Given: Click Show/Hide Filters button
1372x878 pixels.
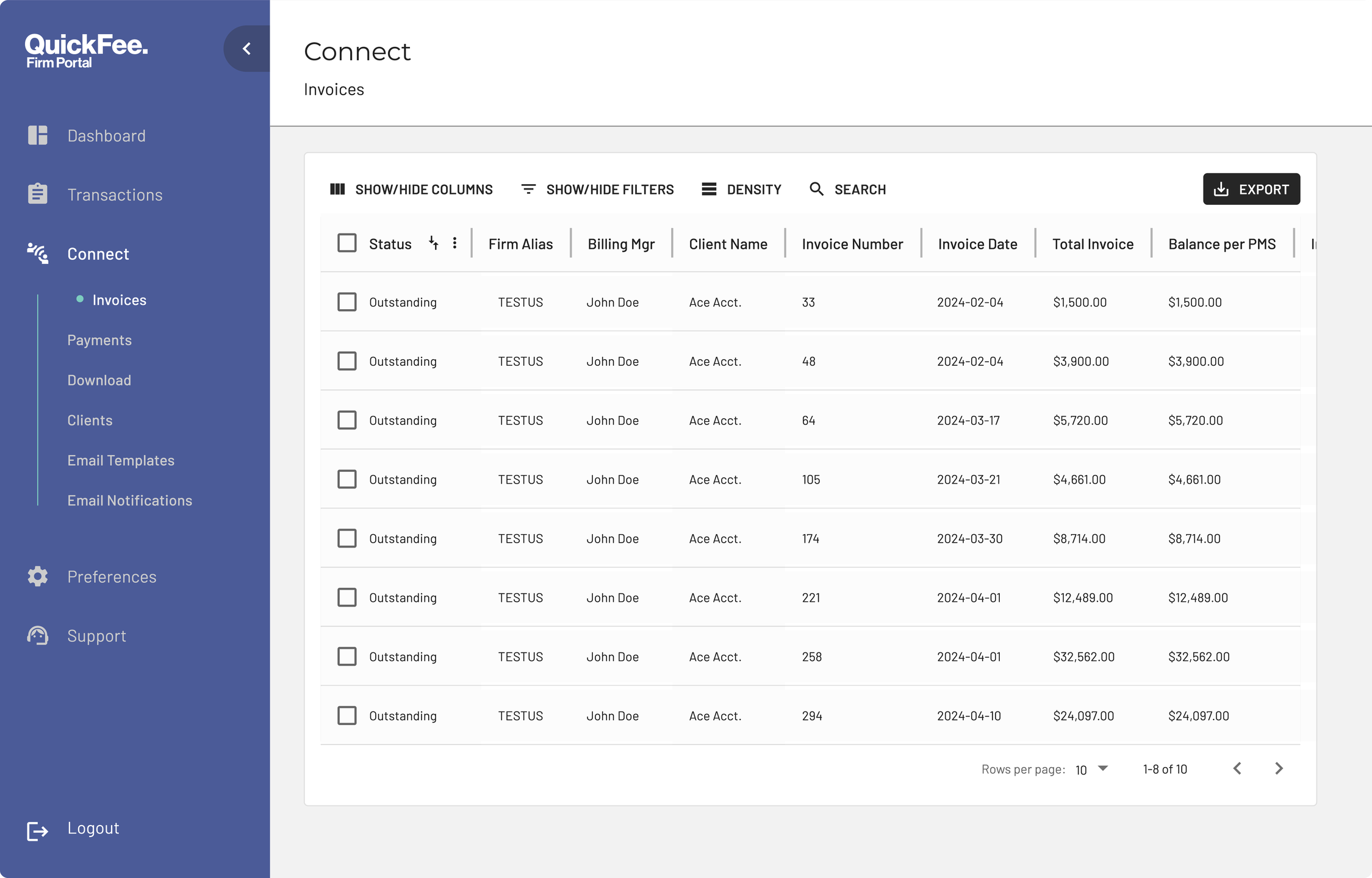Looking at the screenshot, I should [597, 189].
